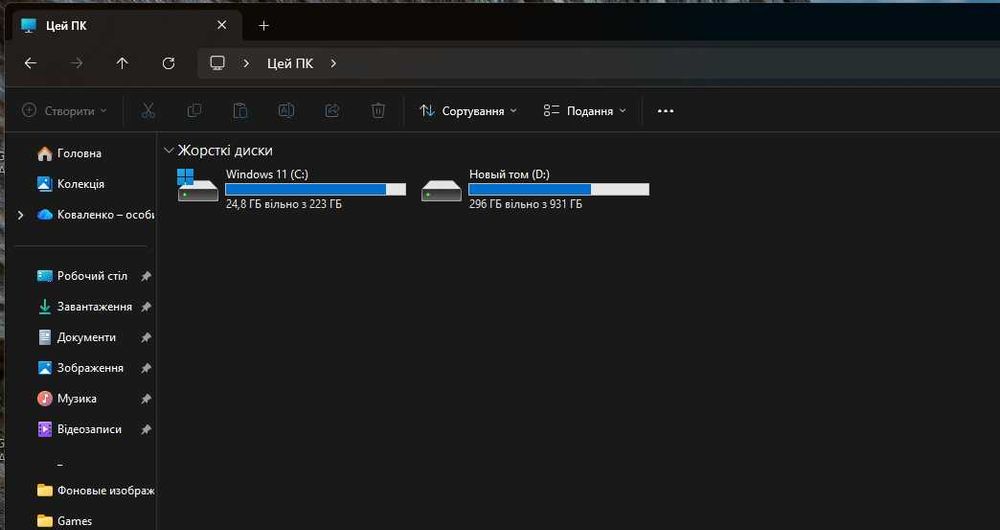Click Новый том (D:) drive label
The width and height of the screenshot is (1000, 530).
click(x=510, y=174)
